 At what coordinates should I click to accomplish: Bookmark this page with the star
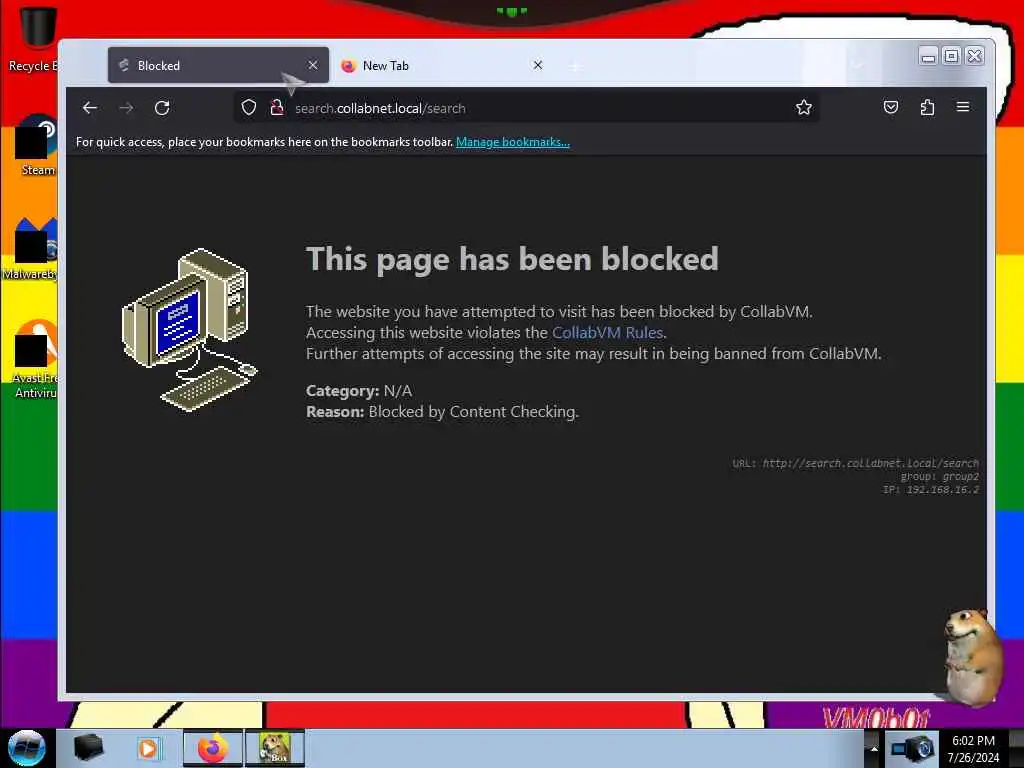click(x=803, y=108)
